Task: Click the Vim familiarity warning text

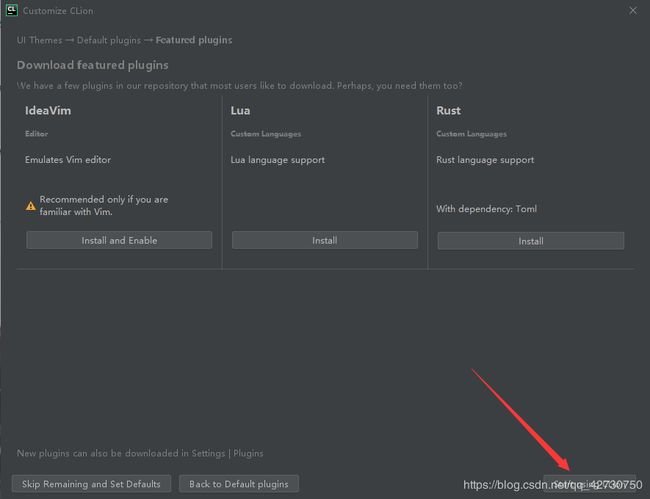Action: [x=104, y=206]
